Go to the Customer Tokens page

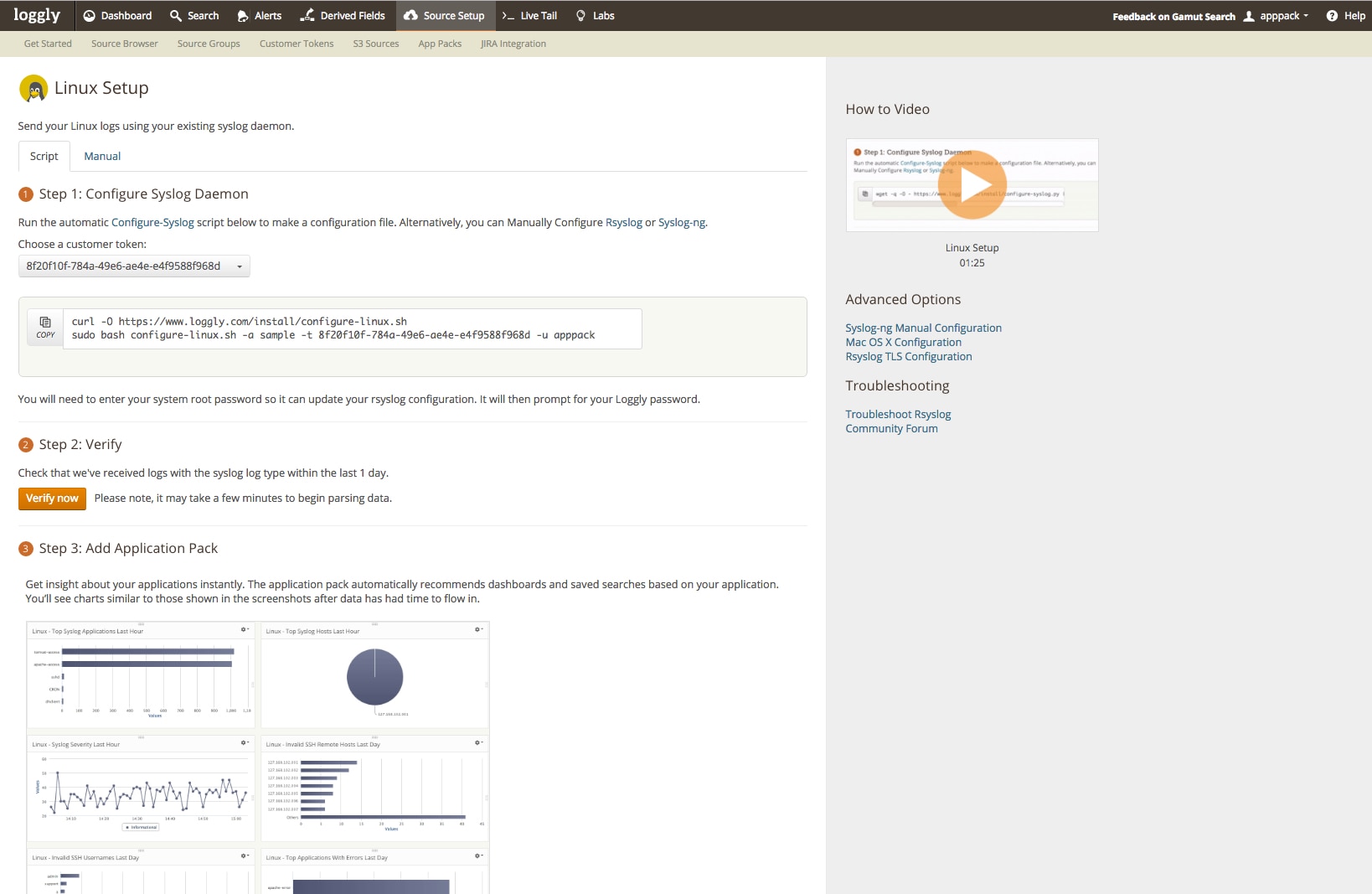[x=297, y=44]
